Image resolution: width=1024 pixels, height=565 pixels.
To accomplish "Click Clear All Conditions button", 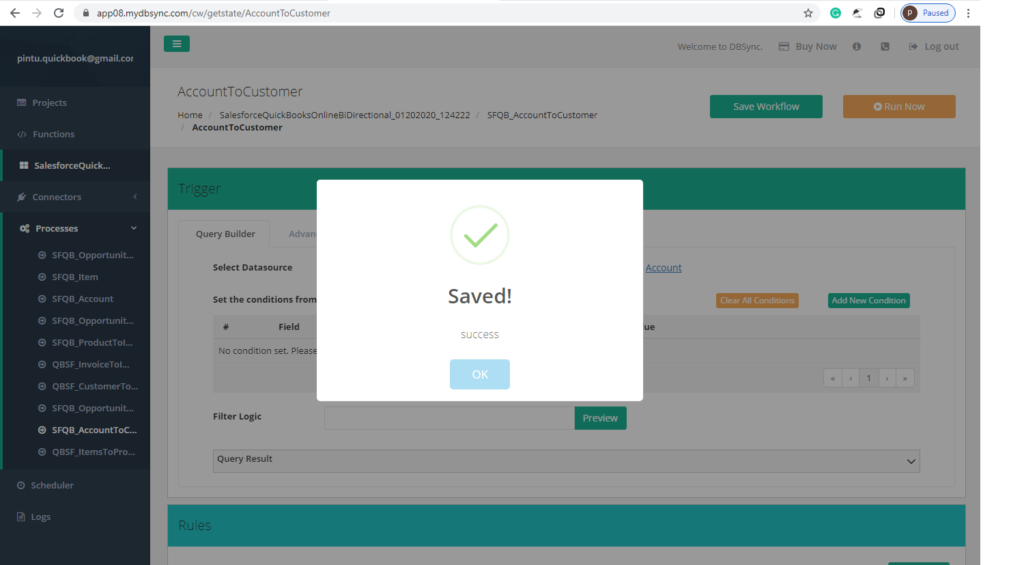I will click(757, 300).
